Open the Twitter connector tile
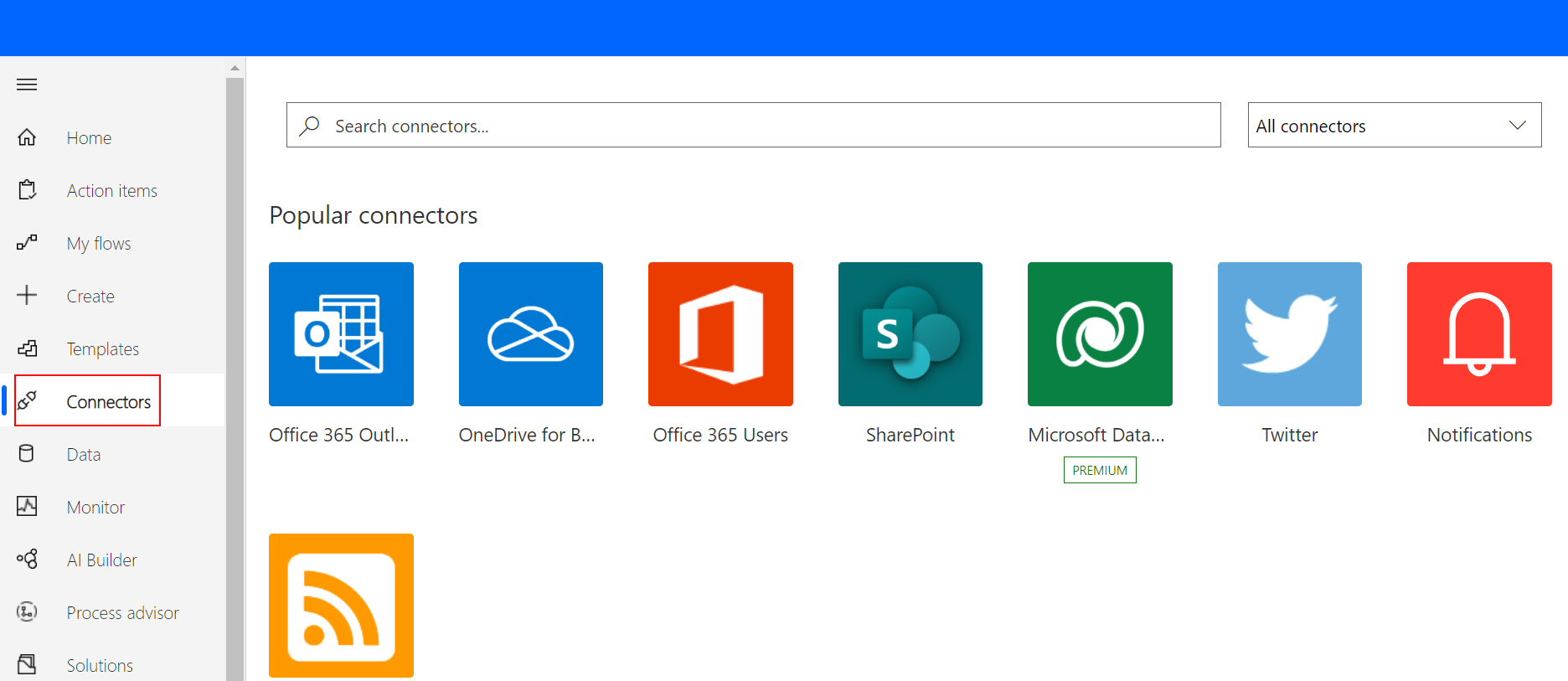Image resolution: width=1568 pixels, height=681 pixels. 1290,334
